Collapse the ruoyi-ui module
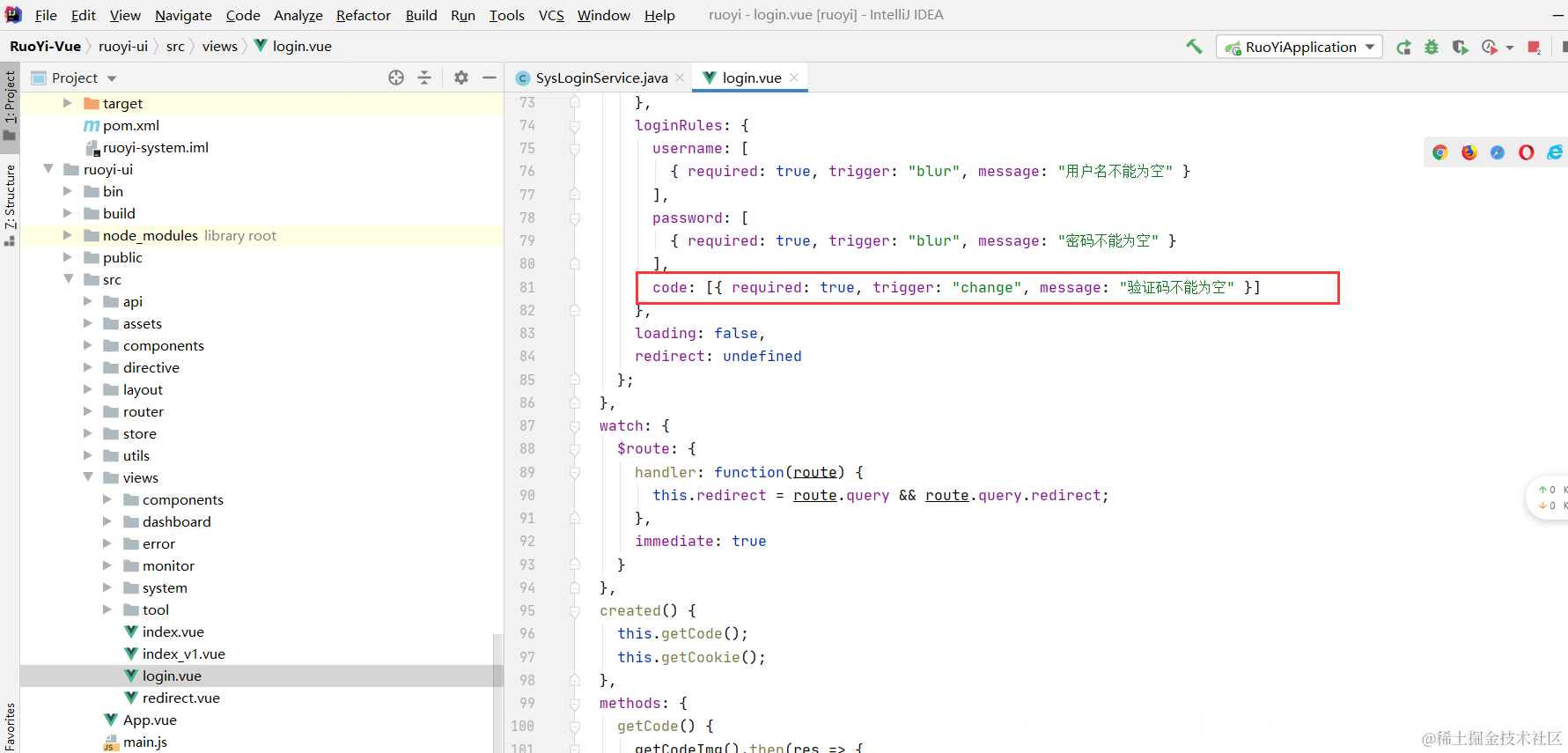The width and height of the screenshot is (1568, 753). click(48, 169)
